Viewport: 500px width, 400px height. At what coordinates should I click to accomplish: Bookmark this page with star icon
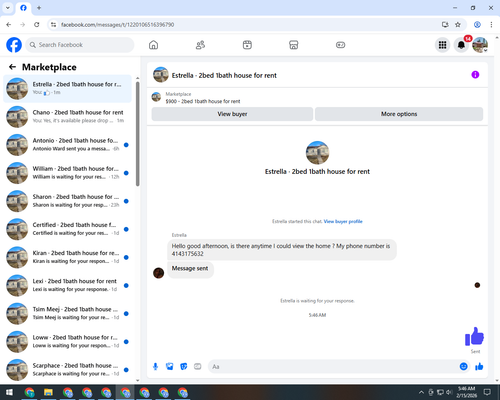[x=458, y=25]
